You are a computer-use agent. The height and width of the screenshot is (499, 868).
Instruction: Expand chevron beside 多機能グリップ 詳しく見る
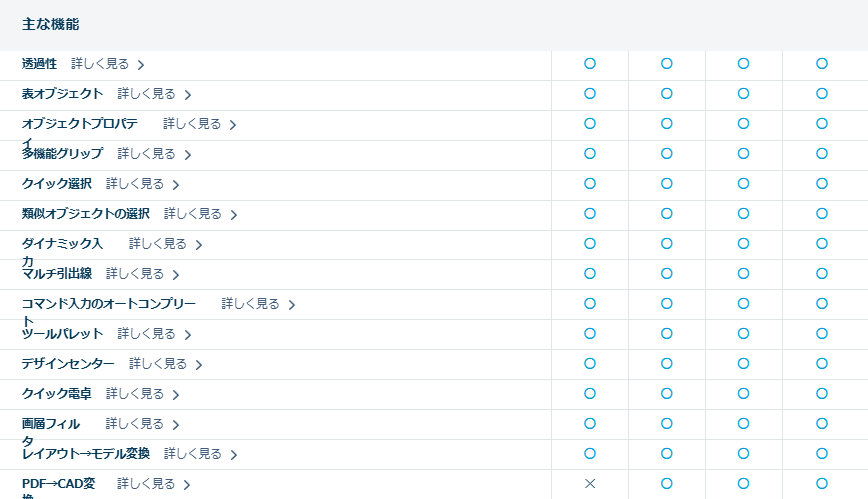(188, 155)
